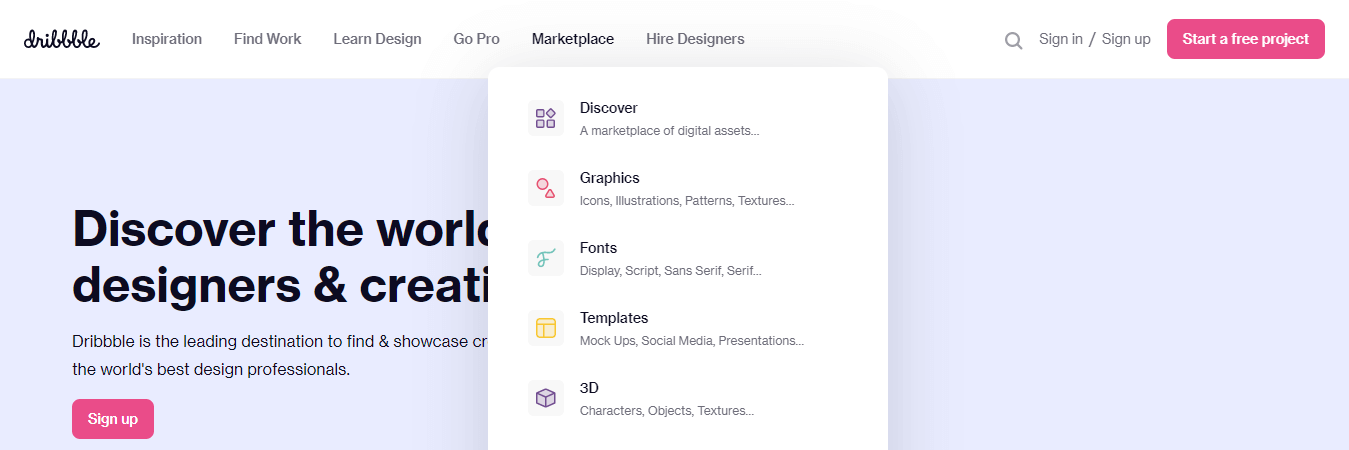The width and height of the screenshot is (1349, 450).
Task: Click the 'Discover the world' hero heading
Action: tap(280, 256)
